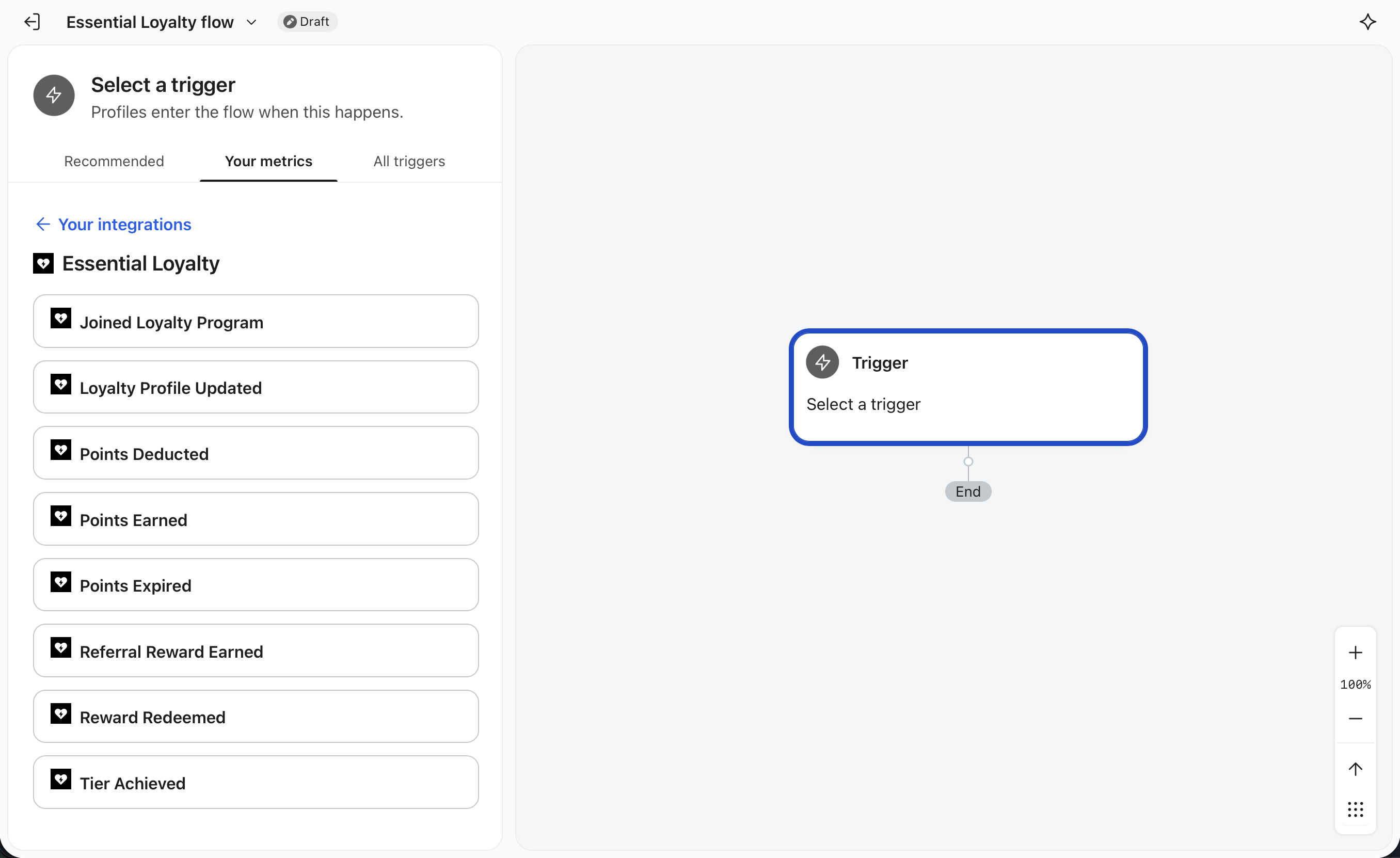Image resolution: width=1400 pixels, height=858 pixels.
Task: Select the Points Earned trigger
Action: pyautogui.click(x=256, y=519)
